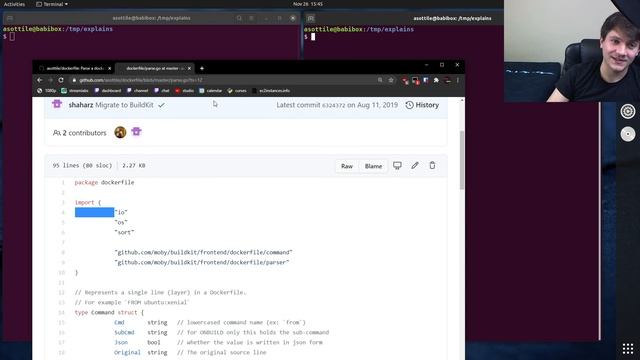640x360 pixels.
Task: Open the '1080p' bookmark
Action: pyautogui.click(x=46, y=91)
